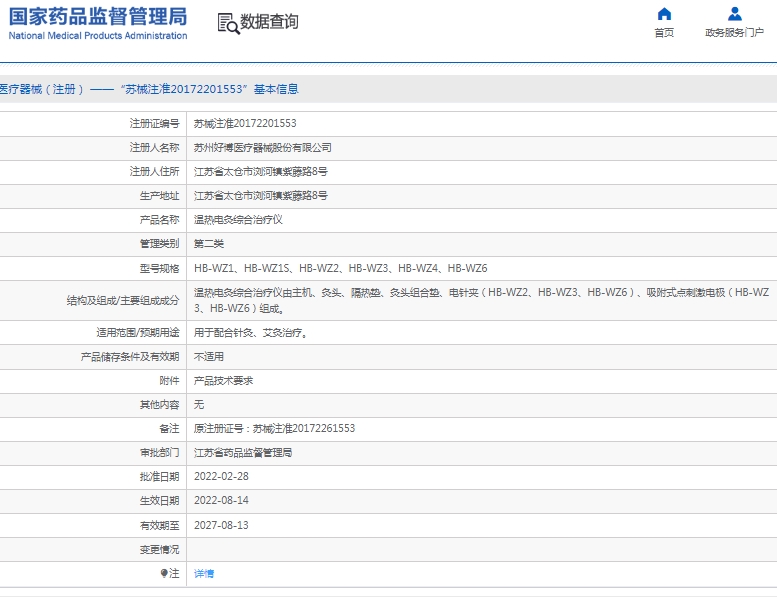Select product name 温热电灸综合治疗仪

[x=238, y=219]
